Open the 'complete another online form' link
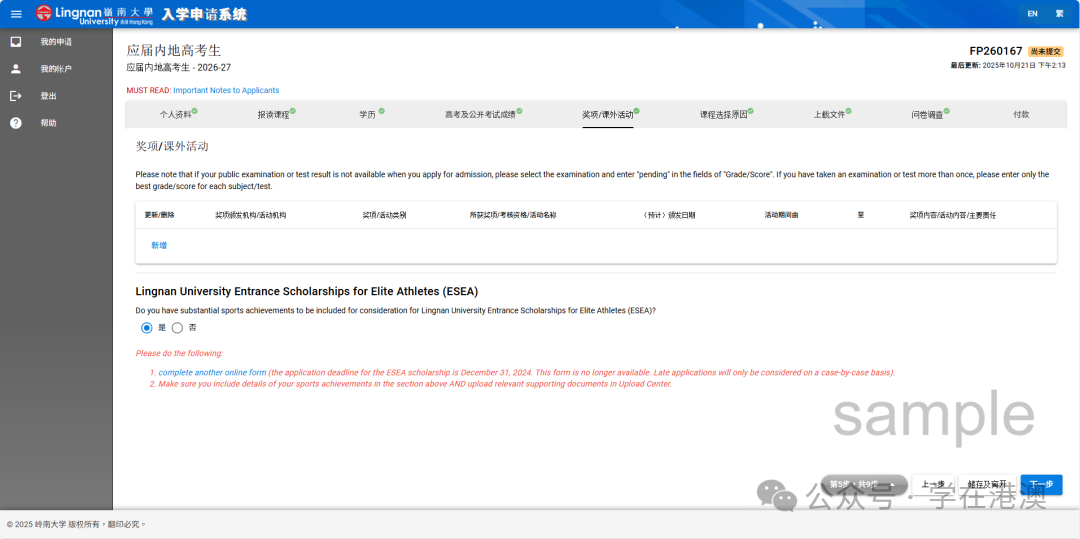The height and width of the screenshot is (539, 1080). (212, 373)
